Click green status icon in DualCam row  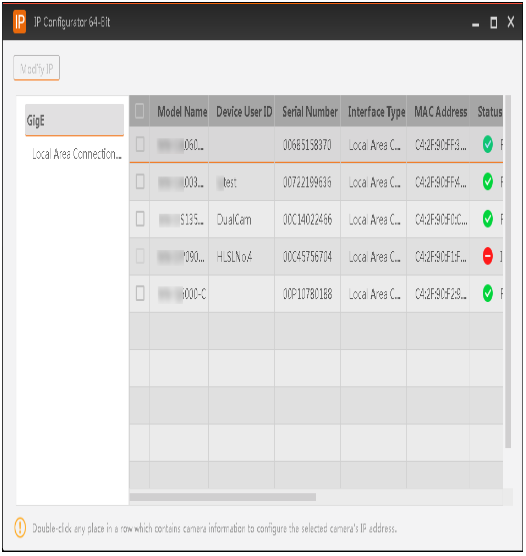point(488,219)
